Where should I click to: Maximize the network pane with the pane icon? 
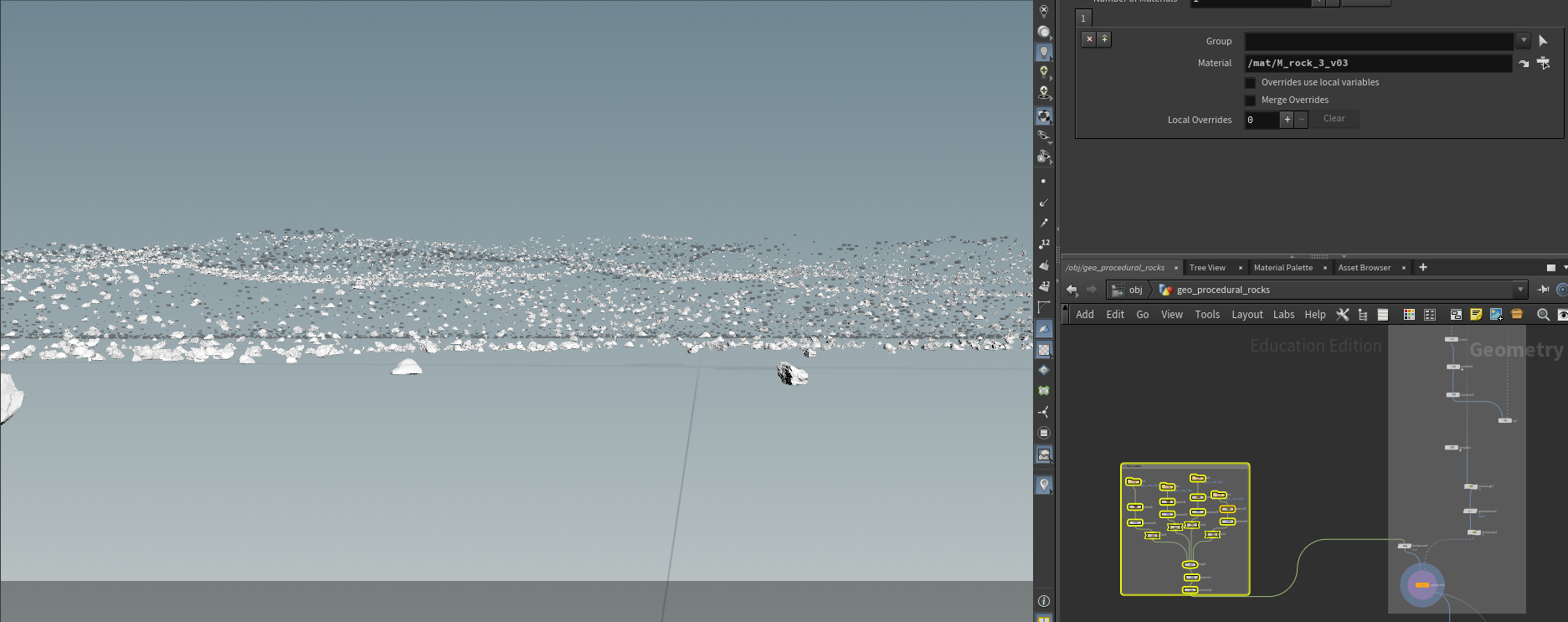[x=1550, y=268]
